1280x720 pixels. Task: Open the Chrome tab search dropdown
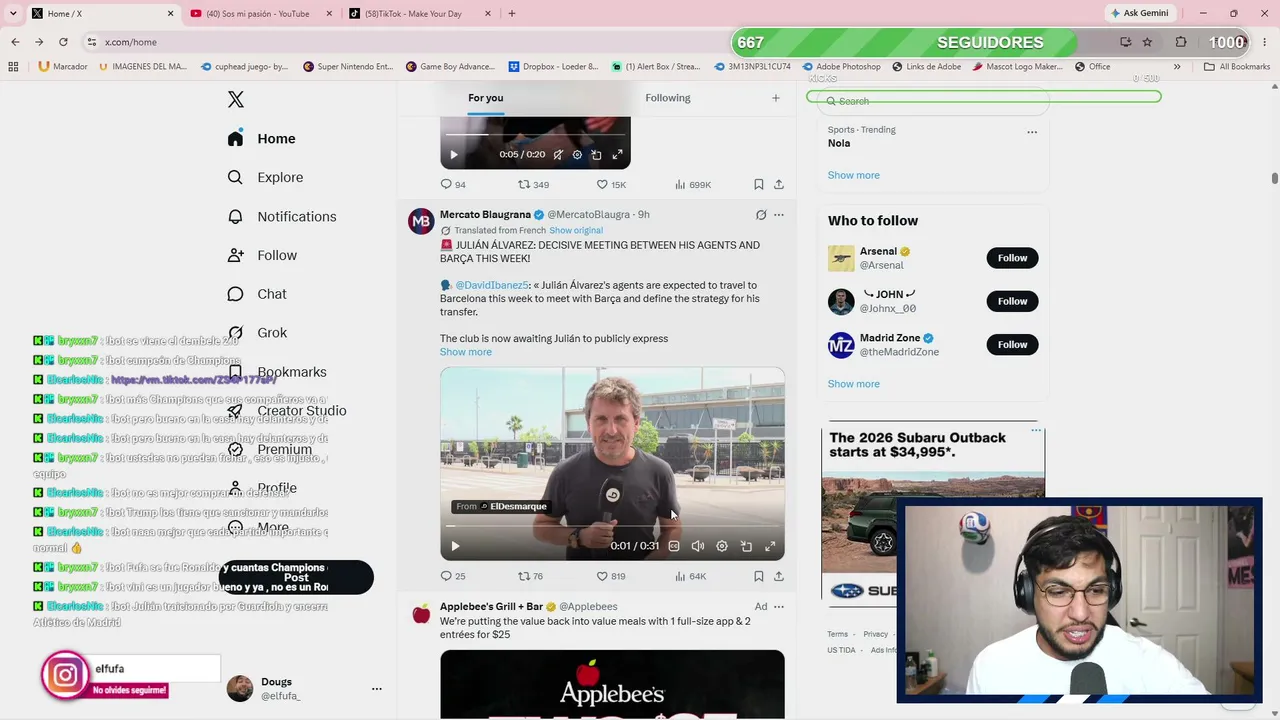click(x=12, y=13)
